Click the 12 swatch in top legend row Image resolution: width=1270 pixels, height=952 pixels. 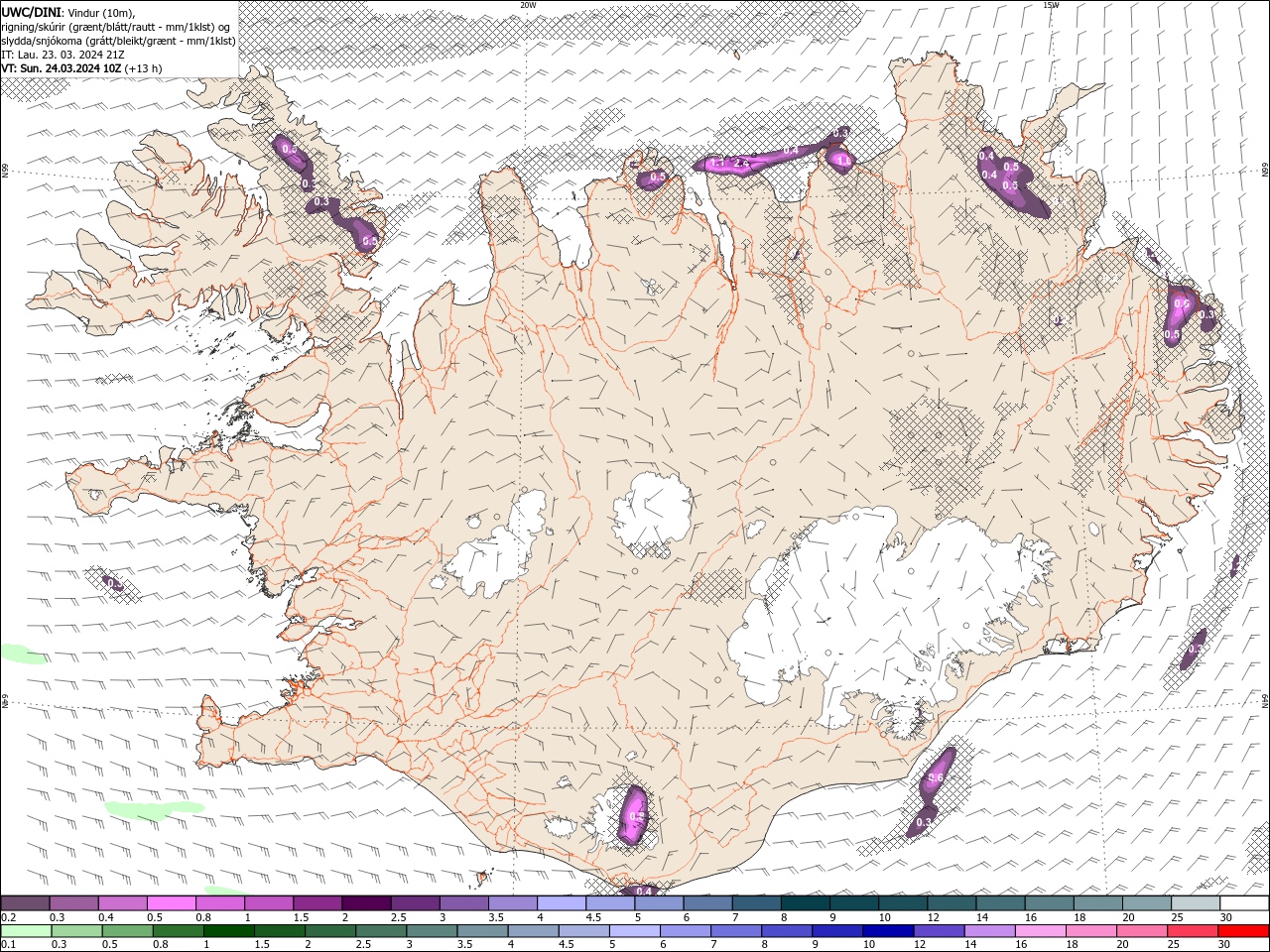pos(951,903)
